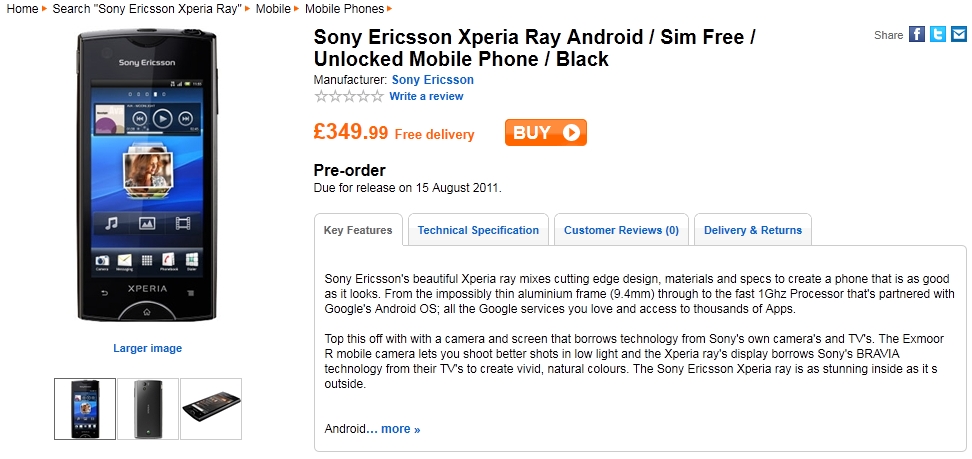Share product via Twitter icon

(x=938, y=35)
